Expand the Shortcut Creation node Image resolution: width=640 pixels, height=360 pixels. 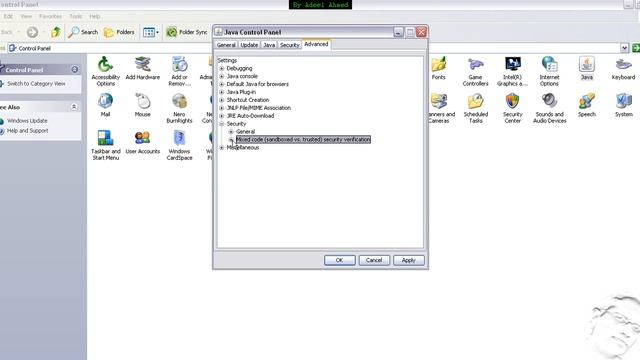[x=222, y=100]
